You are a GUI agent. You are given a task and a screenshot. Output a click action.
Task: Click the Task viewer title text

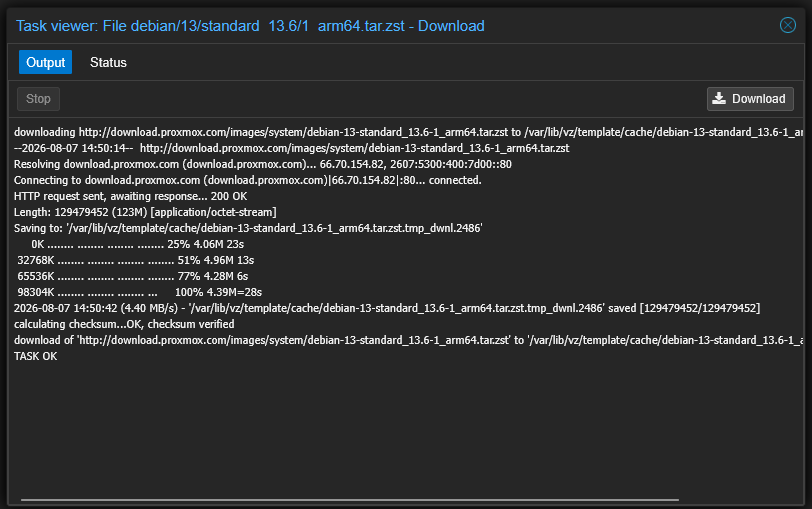pyautogui.click(x=250, y=26)
